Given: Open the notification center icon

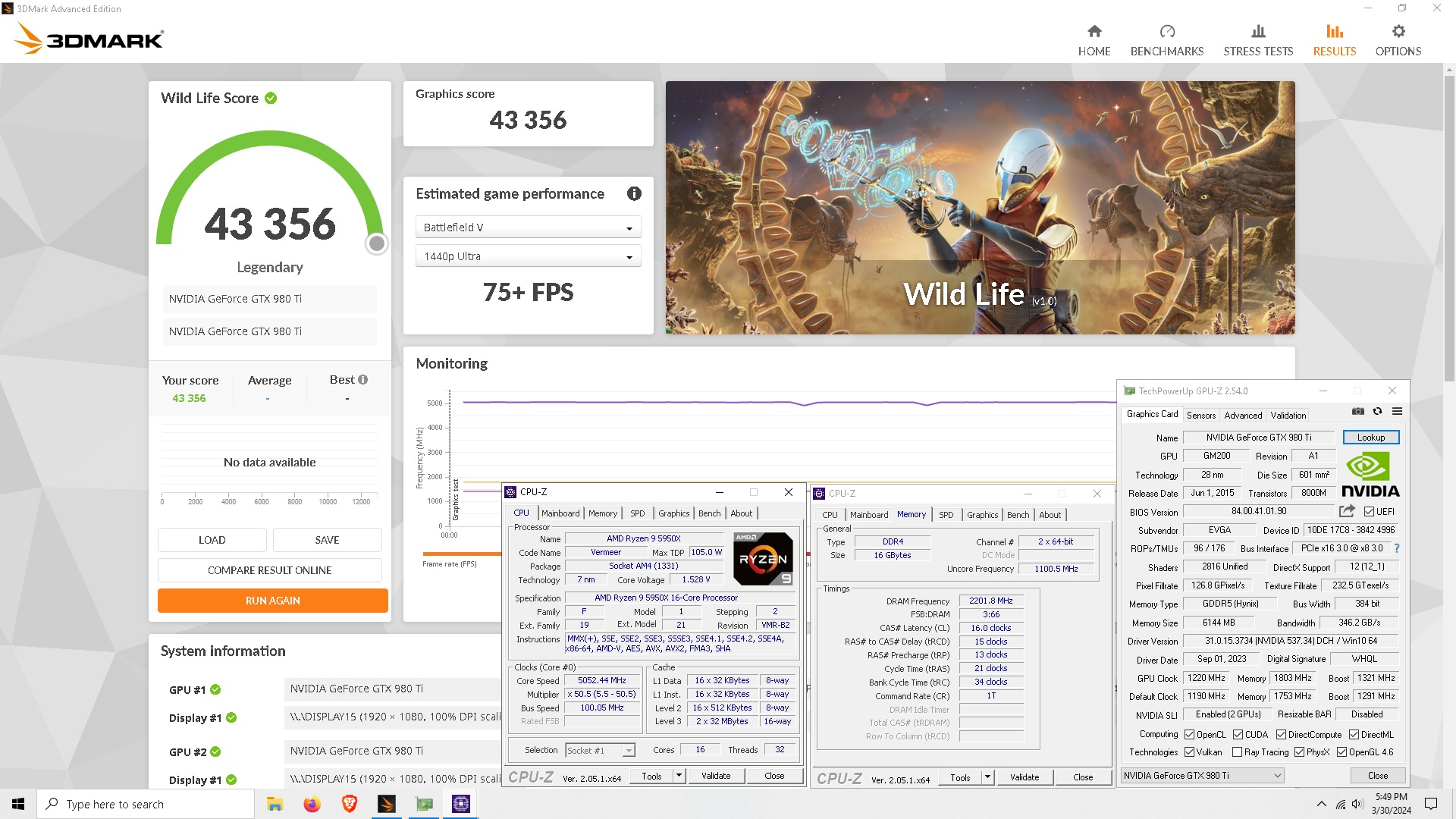Looking at the screenshot, I should (1431, 804).
